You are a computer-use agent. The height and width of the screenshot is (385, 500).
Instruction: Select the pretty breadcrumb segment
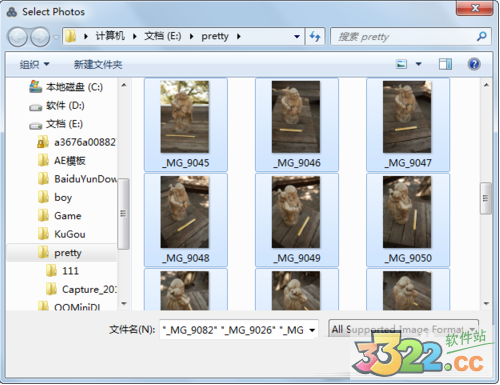[x=215, y=36]
